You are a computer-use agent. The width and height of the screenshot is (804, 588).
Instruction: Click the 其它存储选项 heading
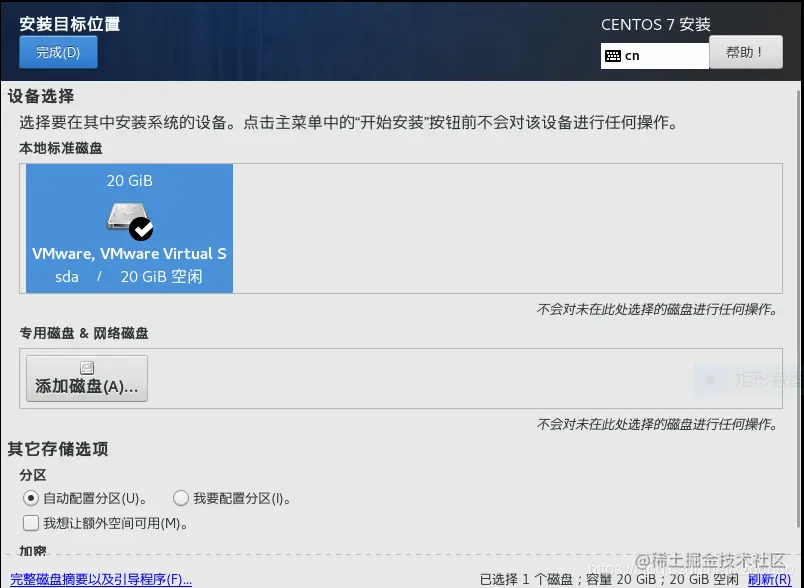[x=57, y=449]
